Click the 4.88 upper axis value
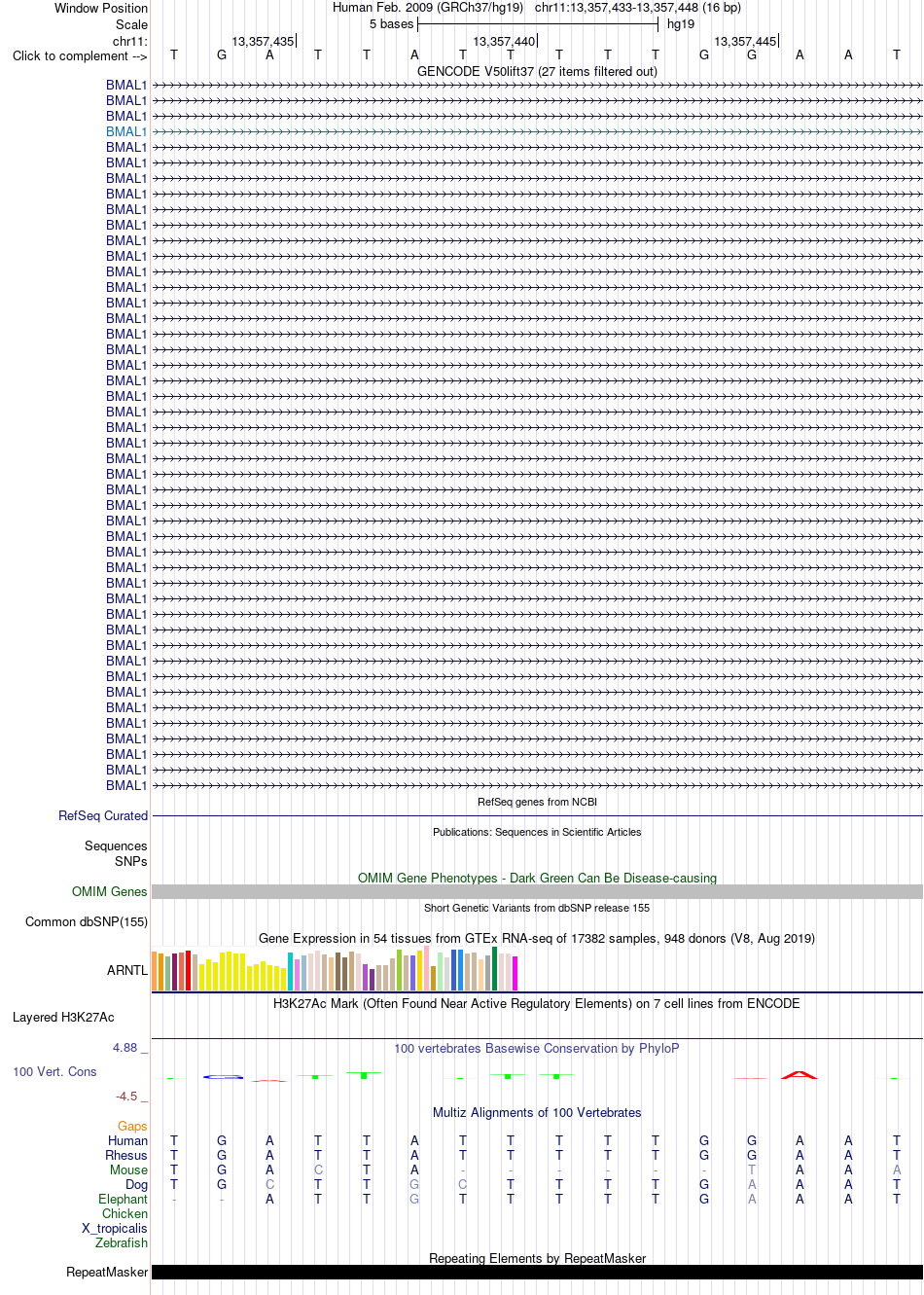Screen dimensions: 924x1295 pyautogui.click(x=125, y=1047)
